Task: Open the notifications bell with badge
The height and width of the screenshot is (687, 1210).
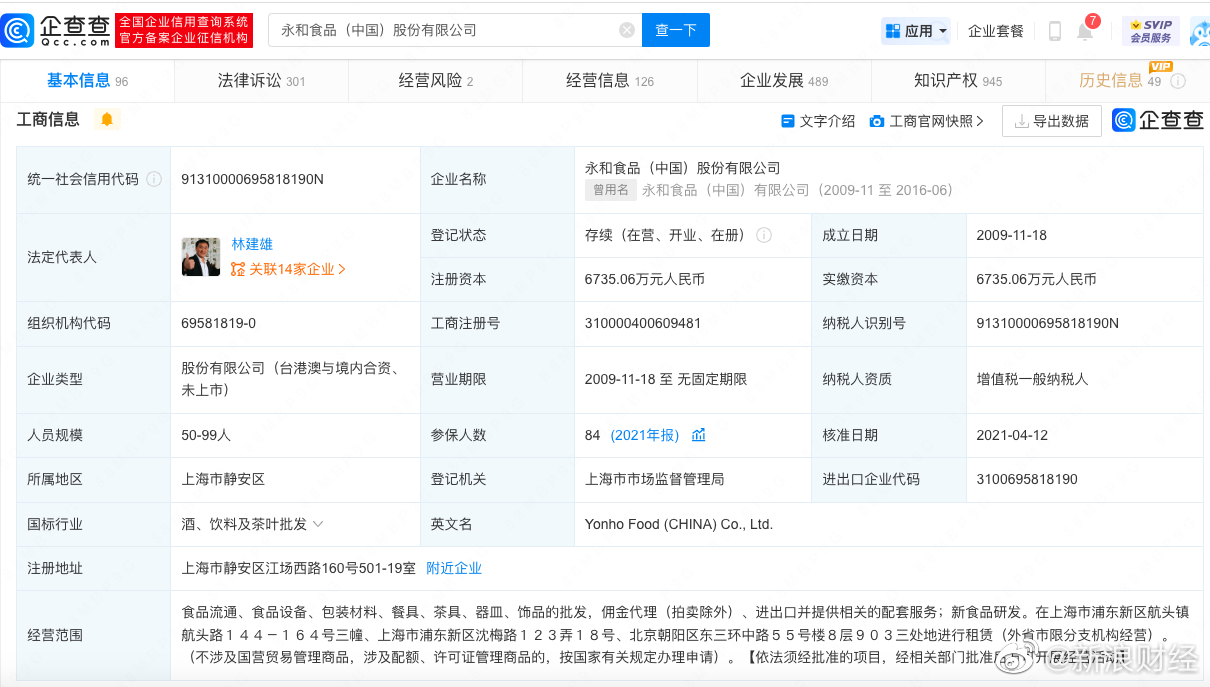Action: coord(1085,31)
